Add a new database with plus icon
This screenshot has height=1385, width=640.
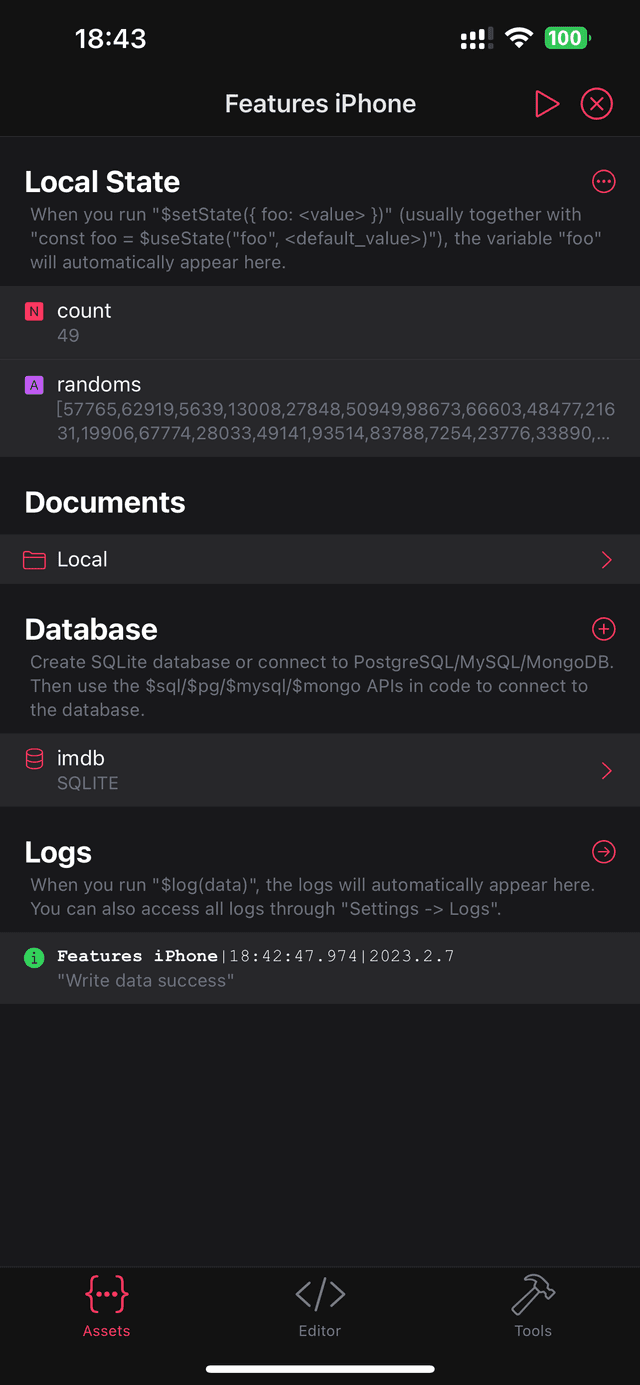(603, 629)
